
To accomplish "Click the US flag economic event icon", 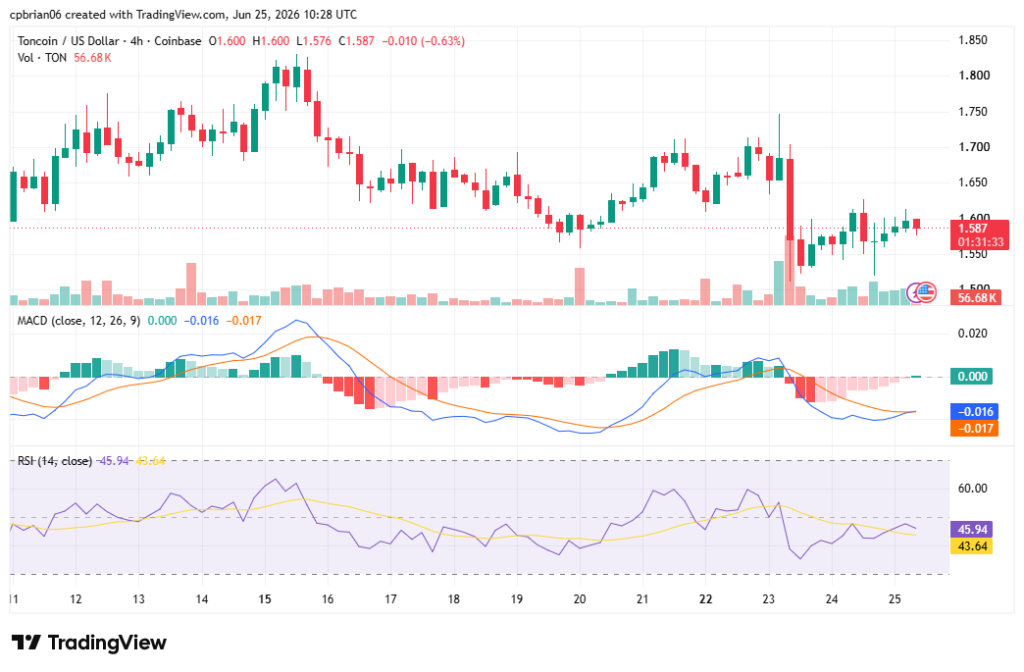I will tap(927, 292).
